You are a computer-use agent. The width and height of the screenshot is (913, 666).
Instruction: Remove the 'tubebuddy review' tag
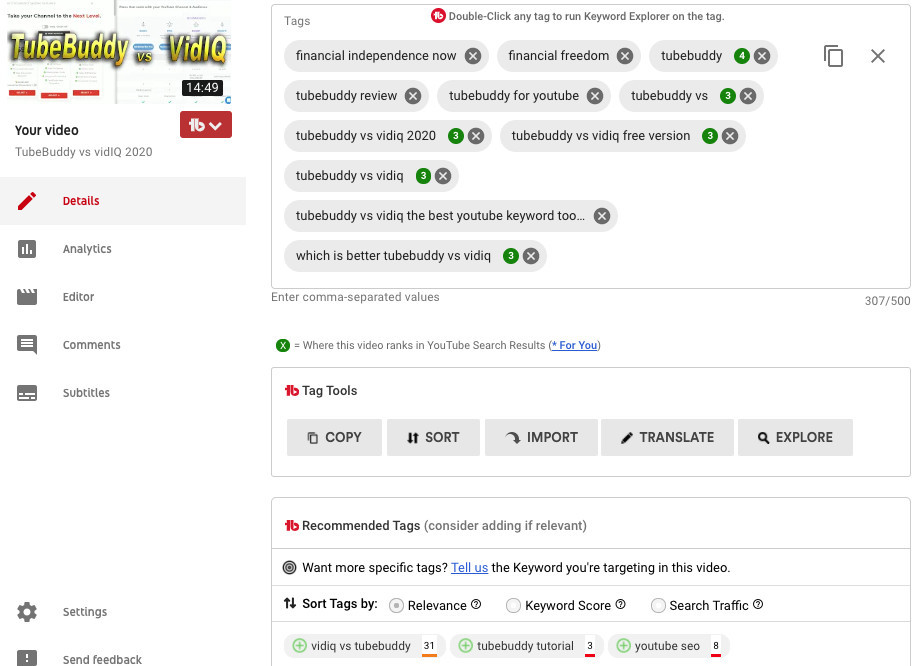[x=413, y=96]
